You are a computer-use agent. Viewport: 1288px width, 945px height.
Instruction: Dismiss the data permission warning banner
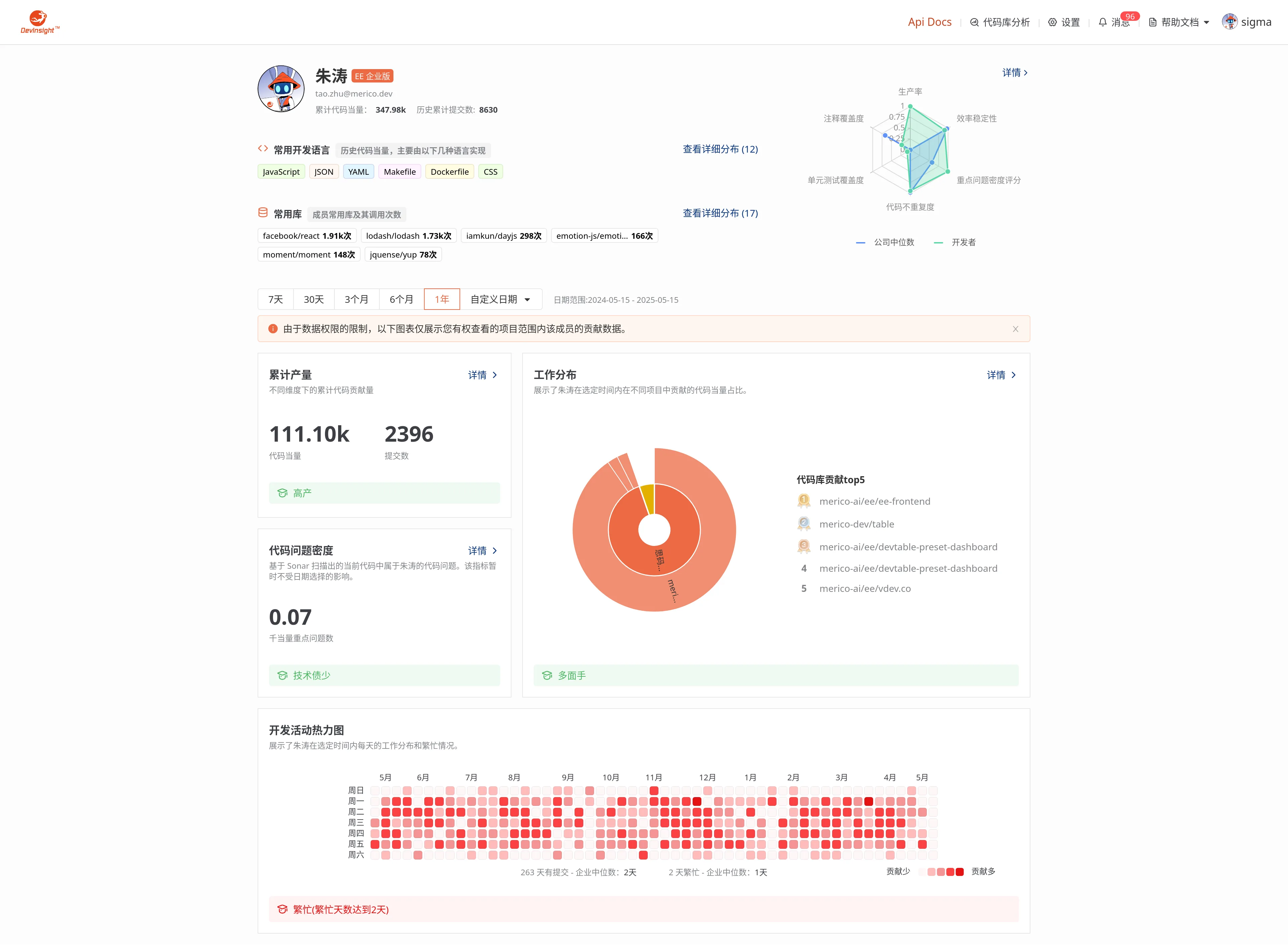[x=1015, y=329]
